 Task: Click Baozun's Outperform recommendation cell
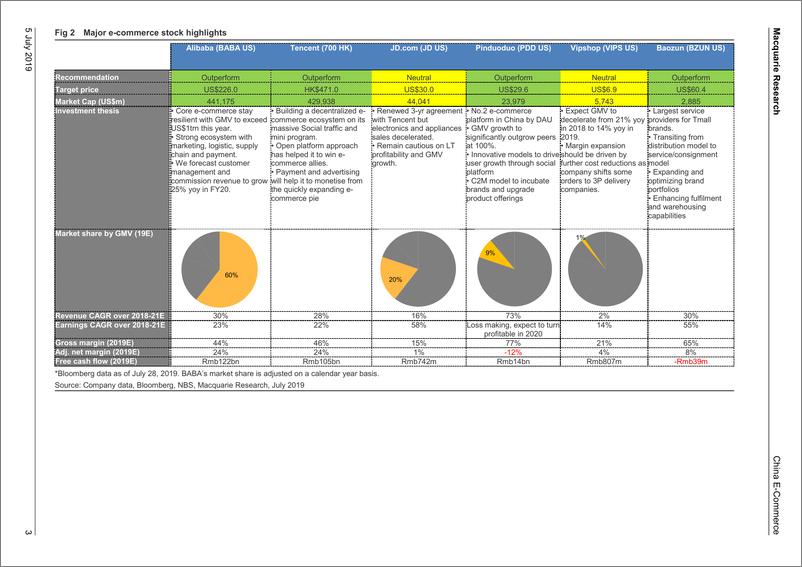coord(690,77)
